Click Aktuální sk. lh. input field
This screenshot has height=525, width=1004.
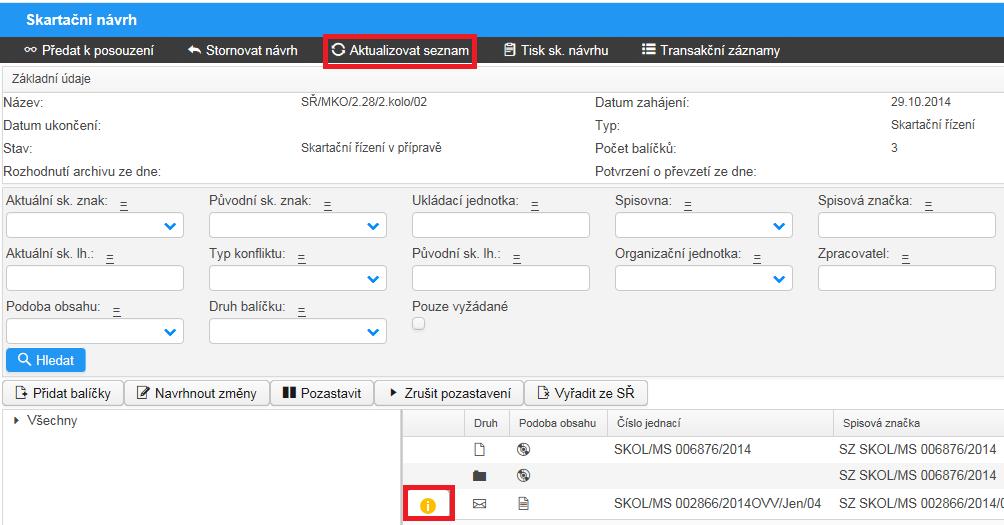95,279
